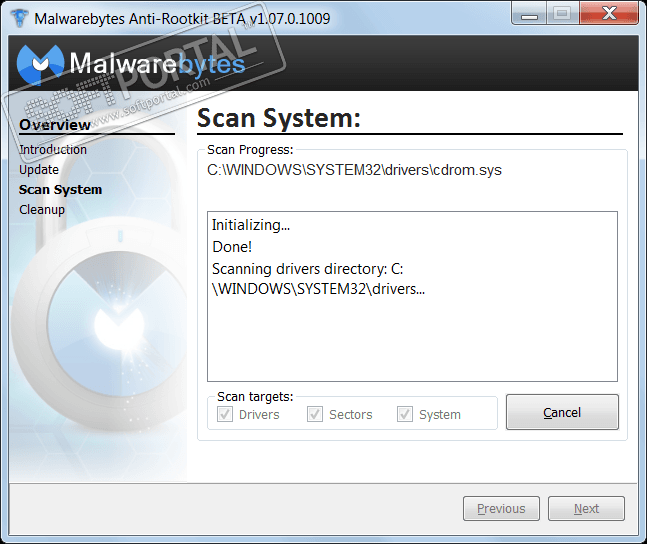
Task: Close the Anti-Rootkit window
Action: click(x=609, y=14)
